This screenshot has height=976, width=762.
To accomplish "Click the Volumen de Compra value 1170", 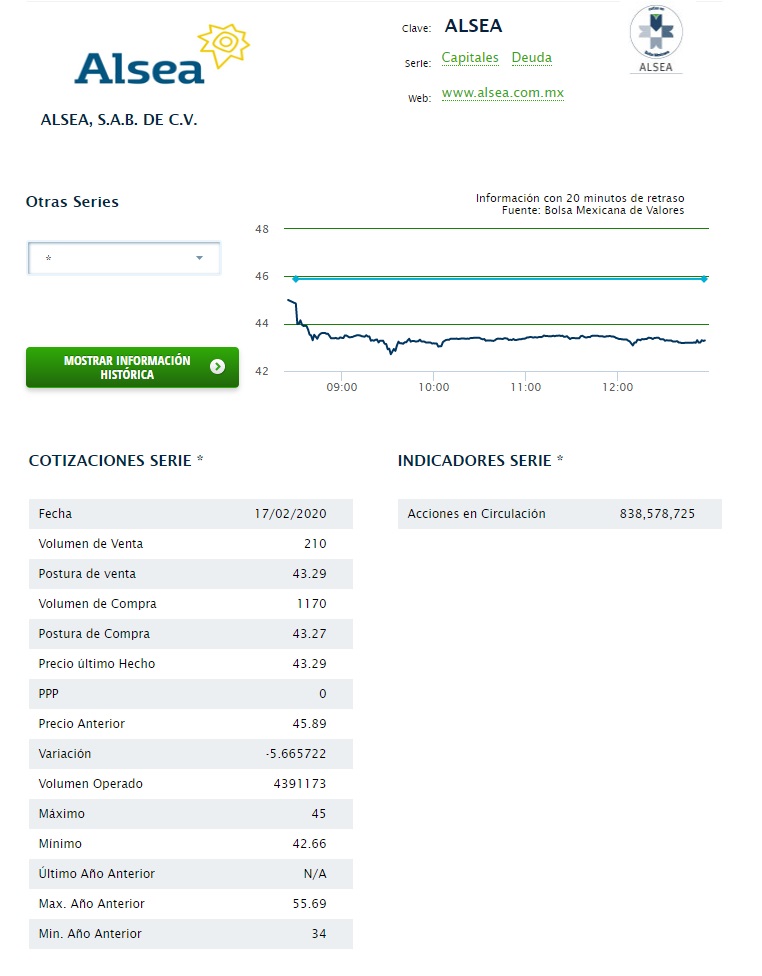I will 311,603.
